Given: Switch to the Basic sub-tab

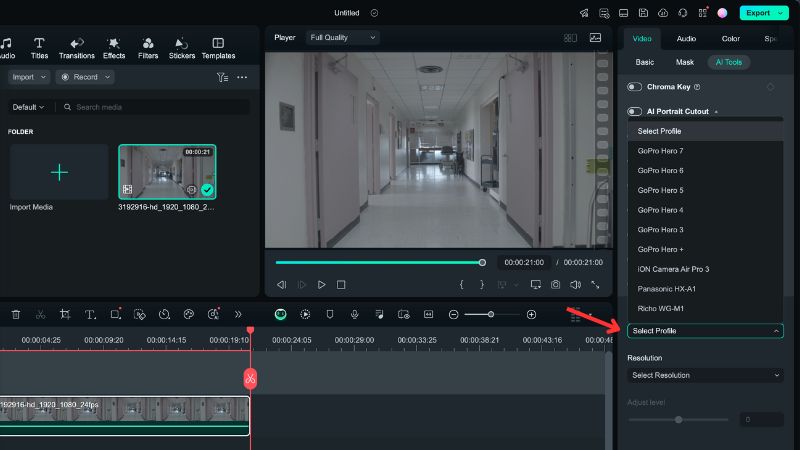Looking at the screenshot, I should (x=644, y=62).
